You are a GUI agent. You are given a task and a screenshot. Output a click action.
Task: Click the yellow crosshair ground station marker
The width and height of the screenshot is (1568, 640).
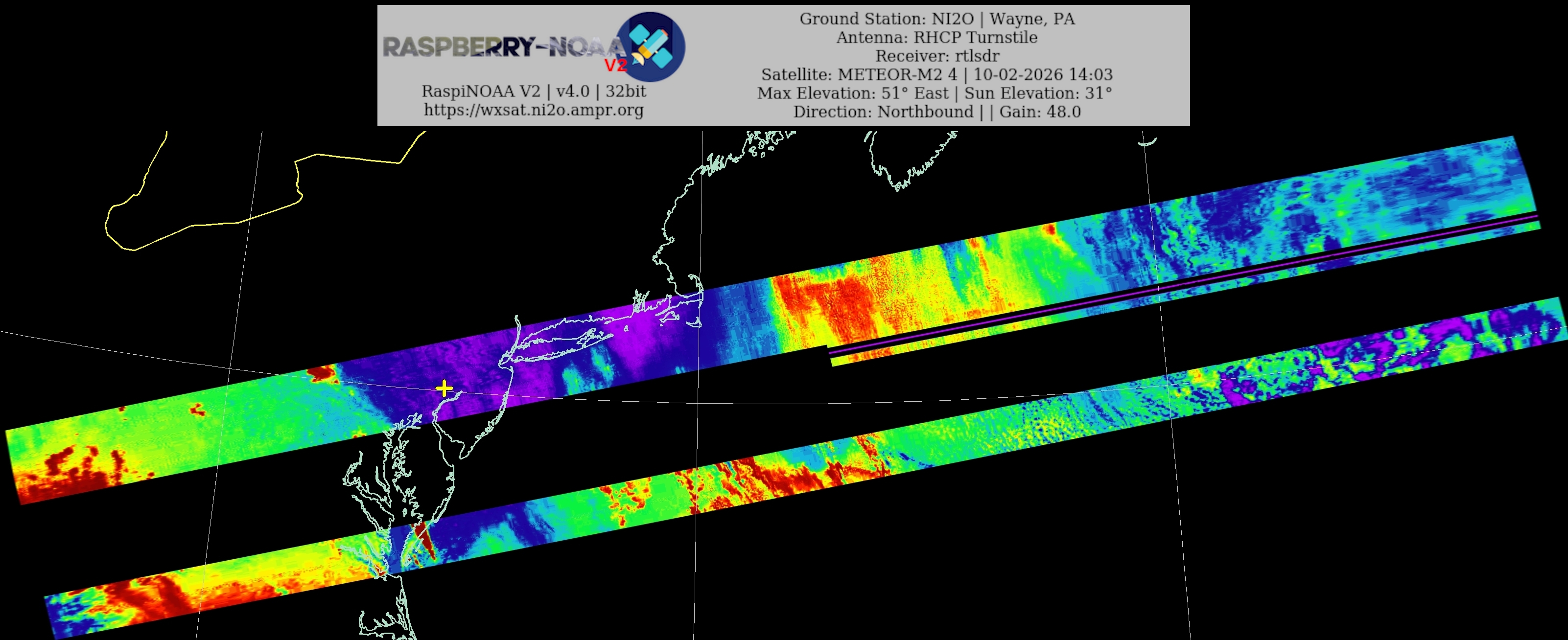click(x=445, y=388)
